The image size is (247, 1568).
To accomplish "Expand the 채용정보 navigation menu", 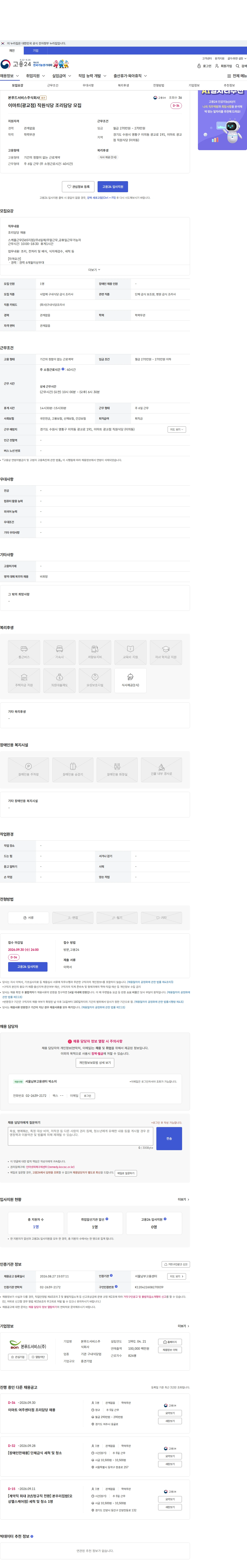I will click(x=10, y=76).
